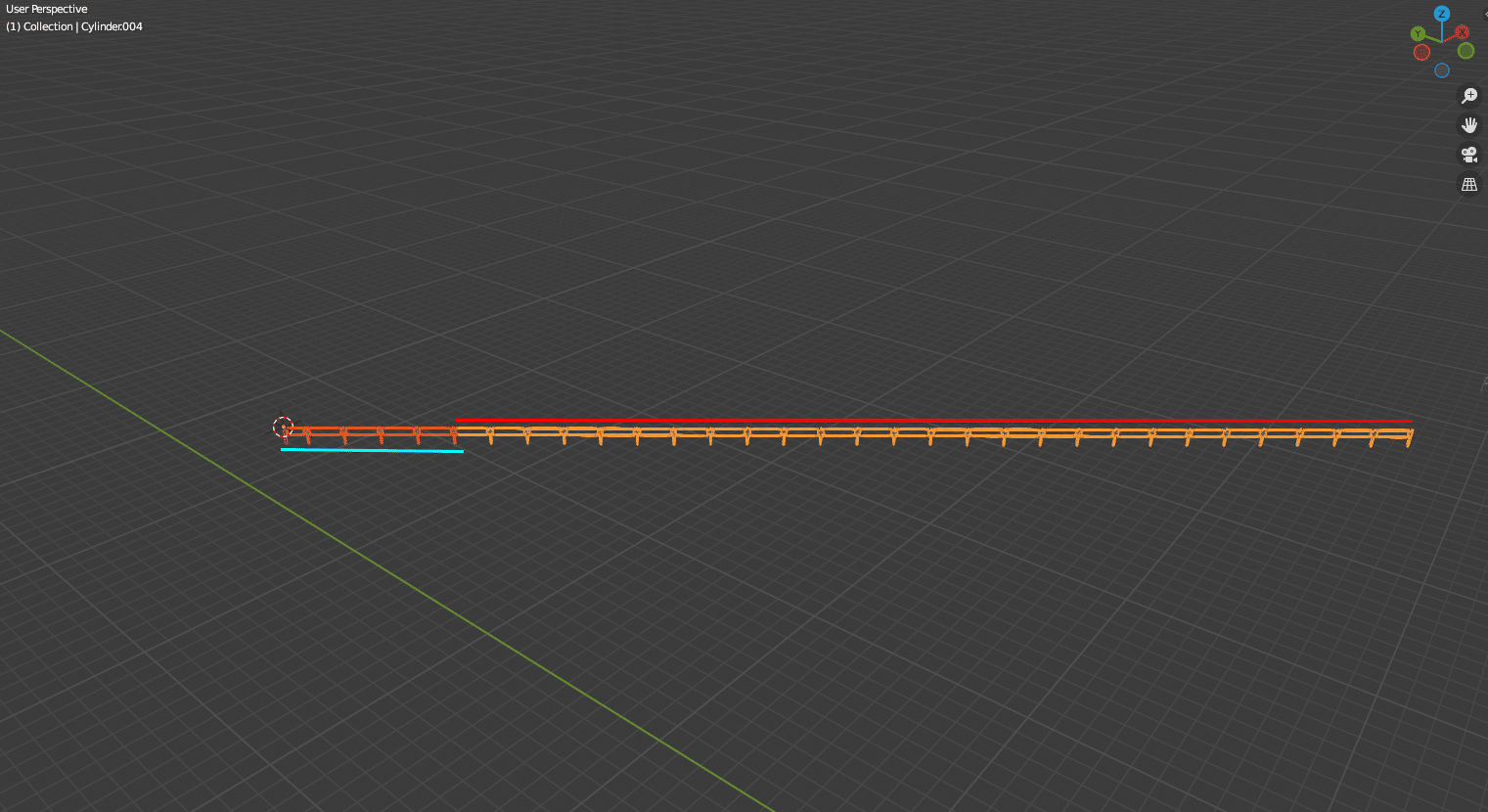The height and width of the screenshot is (812, 1488).
Task: Toggle the camera view icon
Action: pyautogui.click(x=1468, y=155)
